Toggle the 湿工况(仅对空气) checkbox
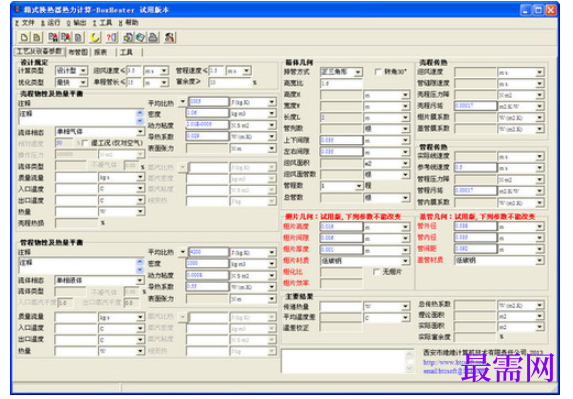The image size is (573, 399). (85, 143)
